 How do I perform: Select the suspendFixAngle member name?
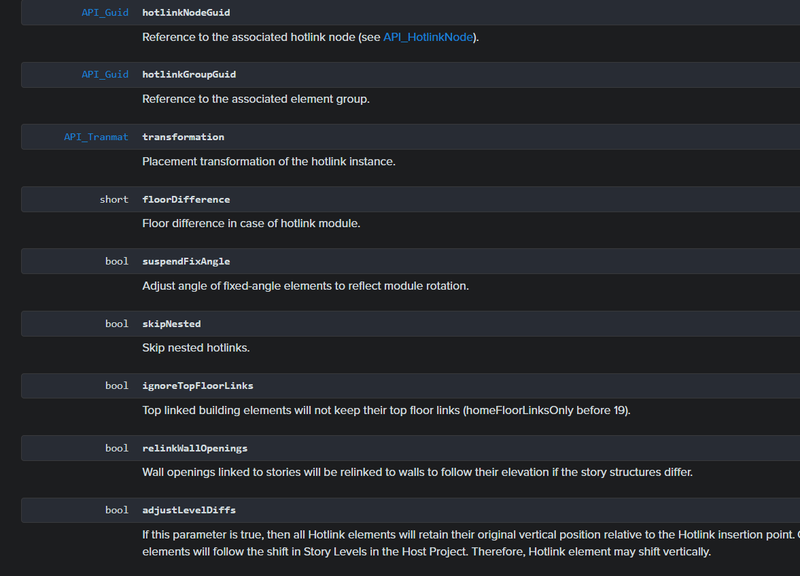tap(186, 261)
